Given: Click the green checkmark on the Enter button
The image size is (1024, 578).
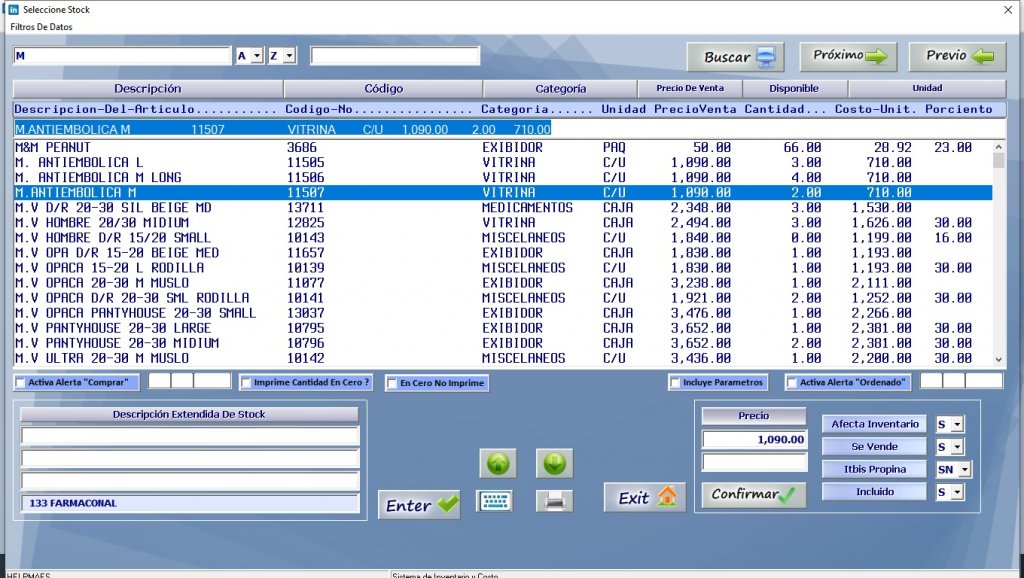Looking at the screenshot, I should tap(445, 503).
